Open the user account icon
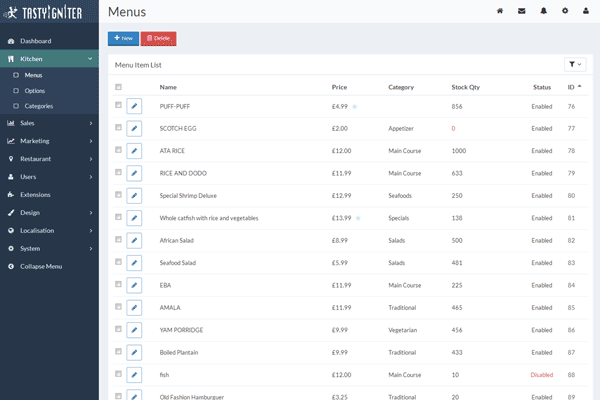The width and height of the screenshot is (600, 400). click(x=586, y=12)
